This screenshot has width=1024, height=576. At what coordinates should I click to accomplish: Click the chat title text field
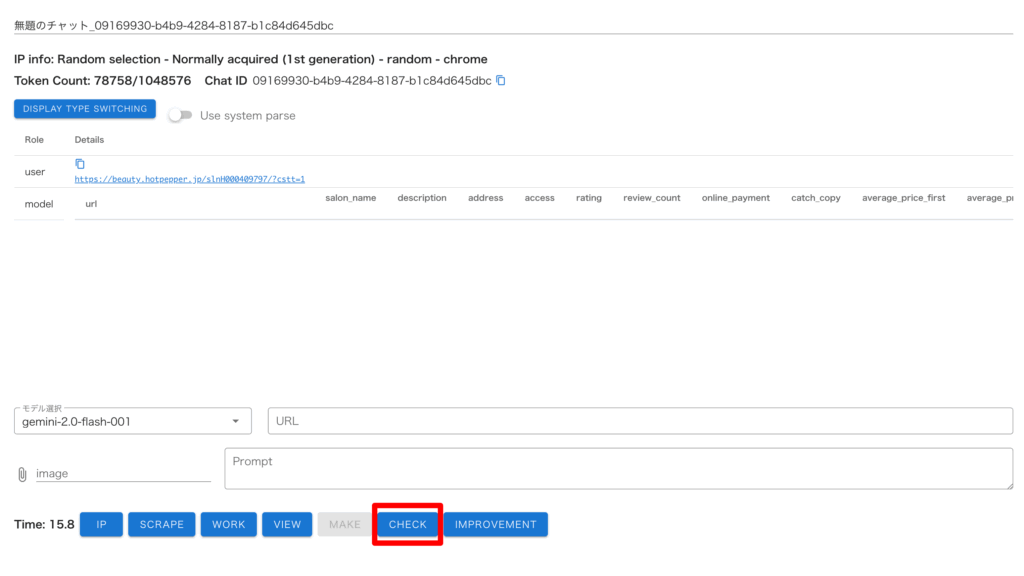tap(512, 24)
